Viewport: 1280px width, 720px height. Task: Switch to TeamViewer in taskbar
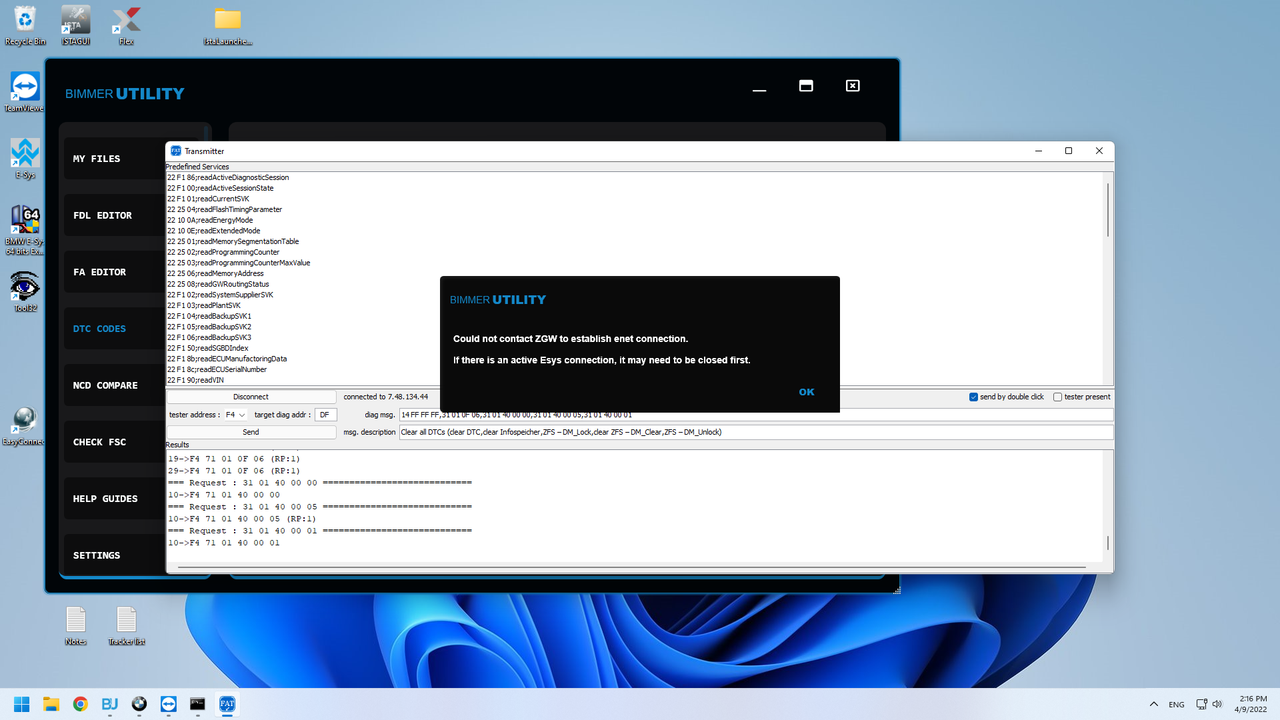168,704
